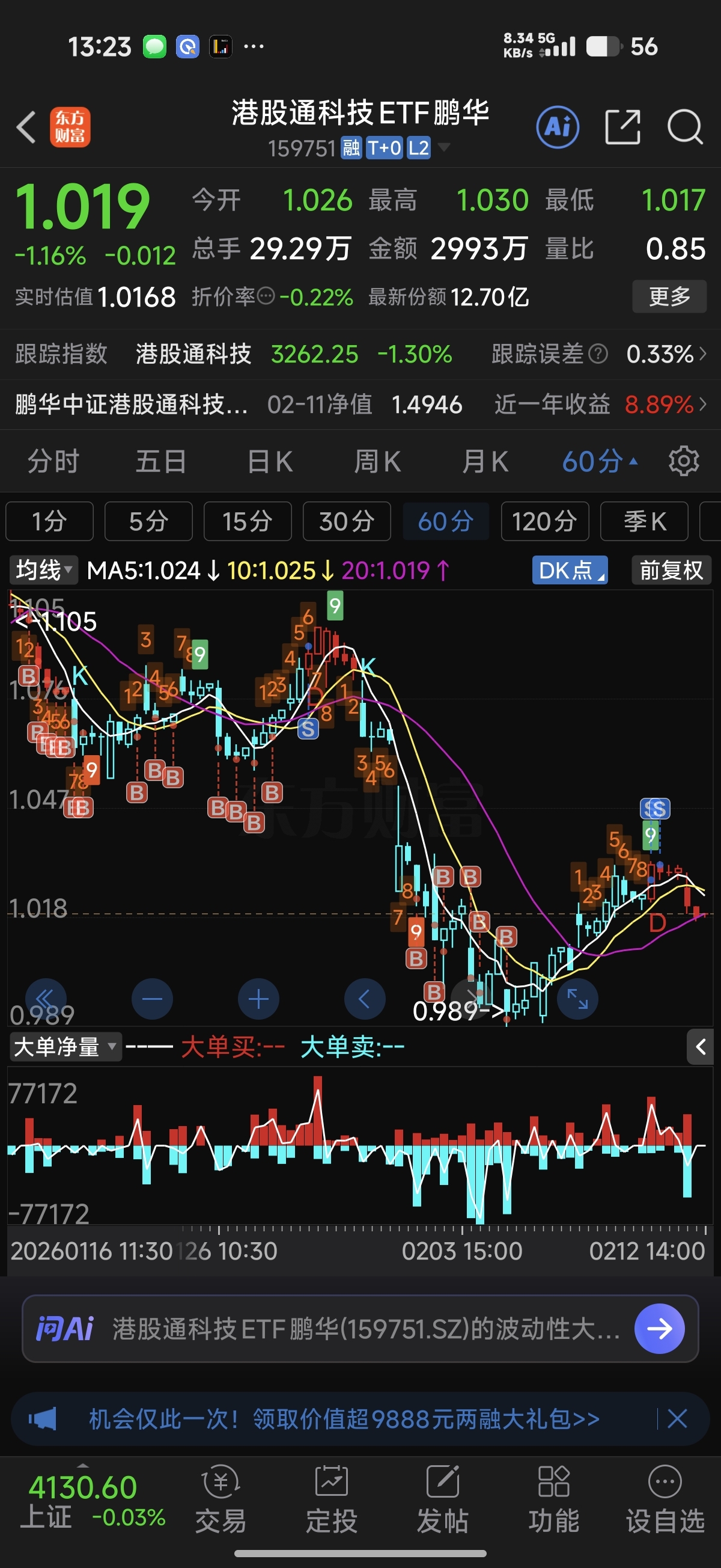
Task: Zoom out chart with minus button
Action: click(x=152, y=999)
